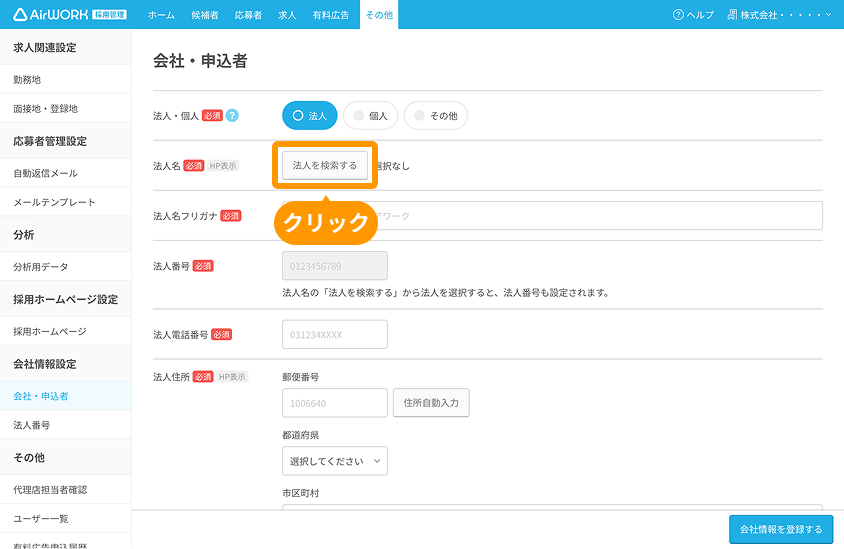The height and width of the screenshot is (549, 844).
Task: Open 分析用データ in the sidebar
Action: click(66, 267)
